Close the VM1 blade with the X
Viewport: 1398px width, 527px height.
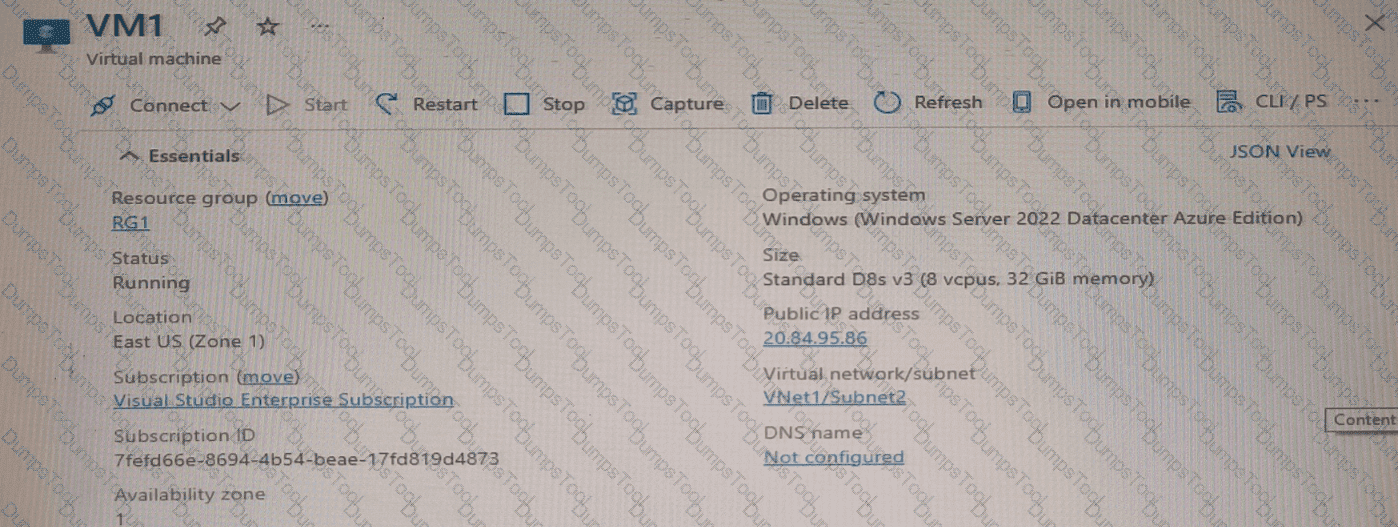click(x=1373, y=22)
